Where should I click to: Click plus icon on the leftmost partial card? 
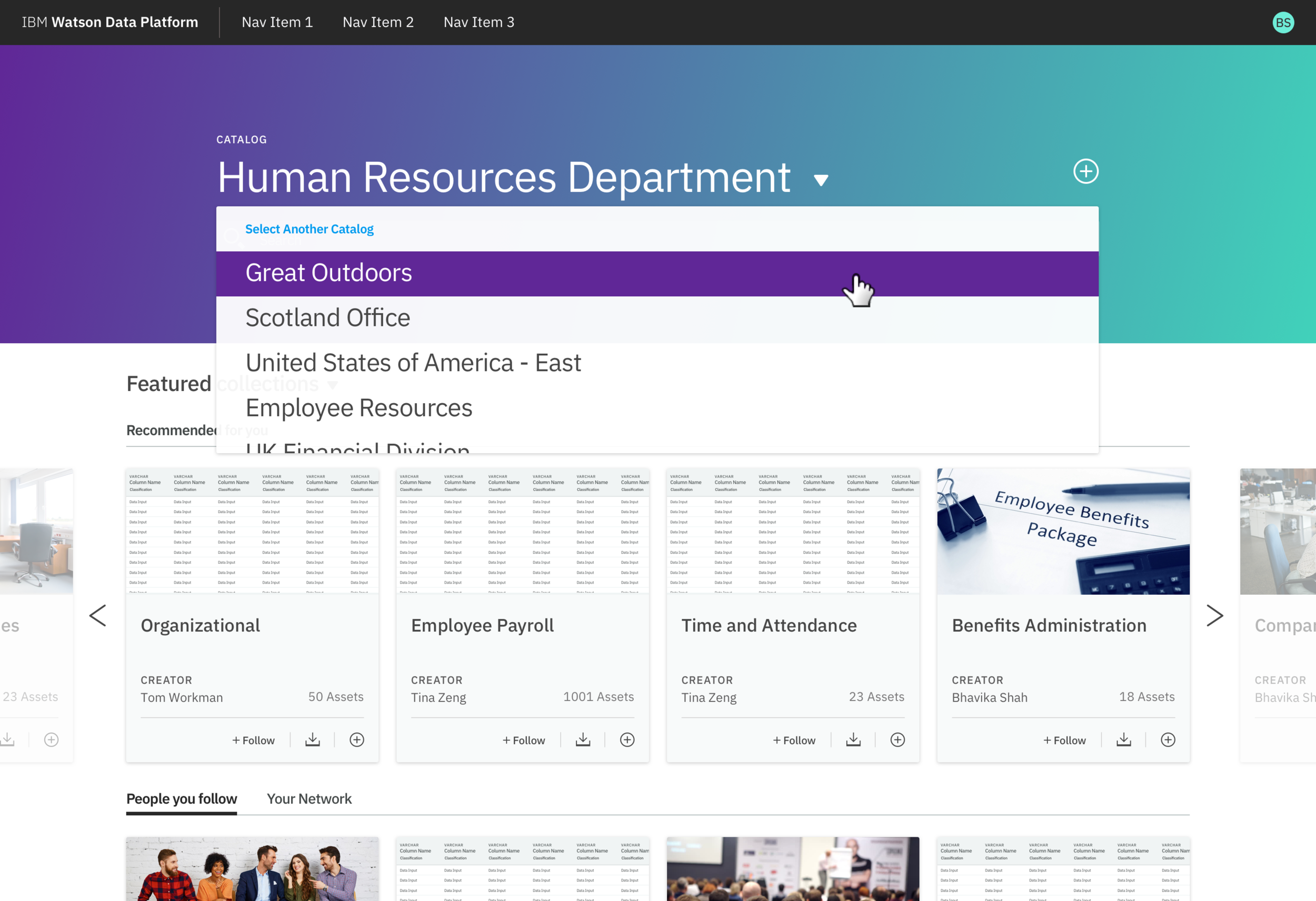pos(52,739)
